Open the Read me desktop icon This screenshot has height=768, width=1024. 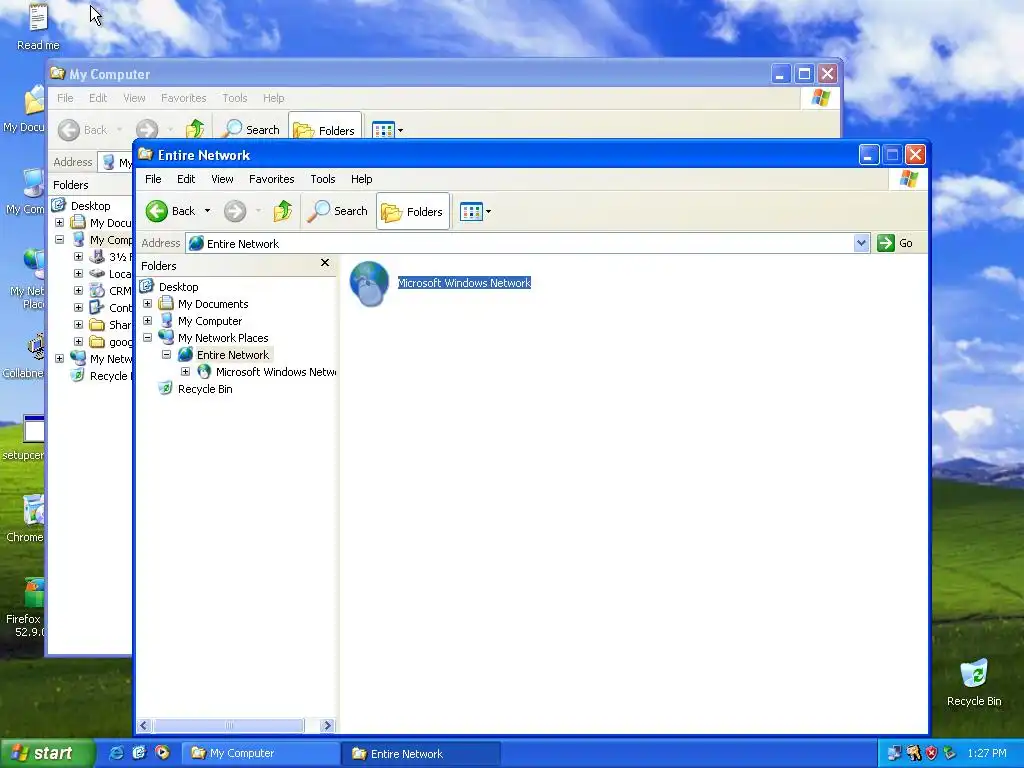click(x=39, y=26)
